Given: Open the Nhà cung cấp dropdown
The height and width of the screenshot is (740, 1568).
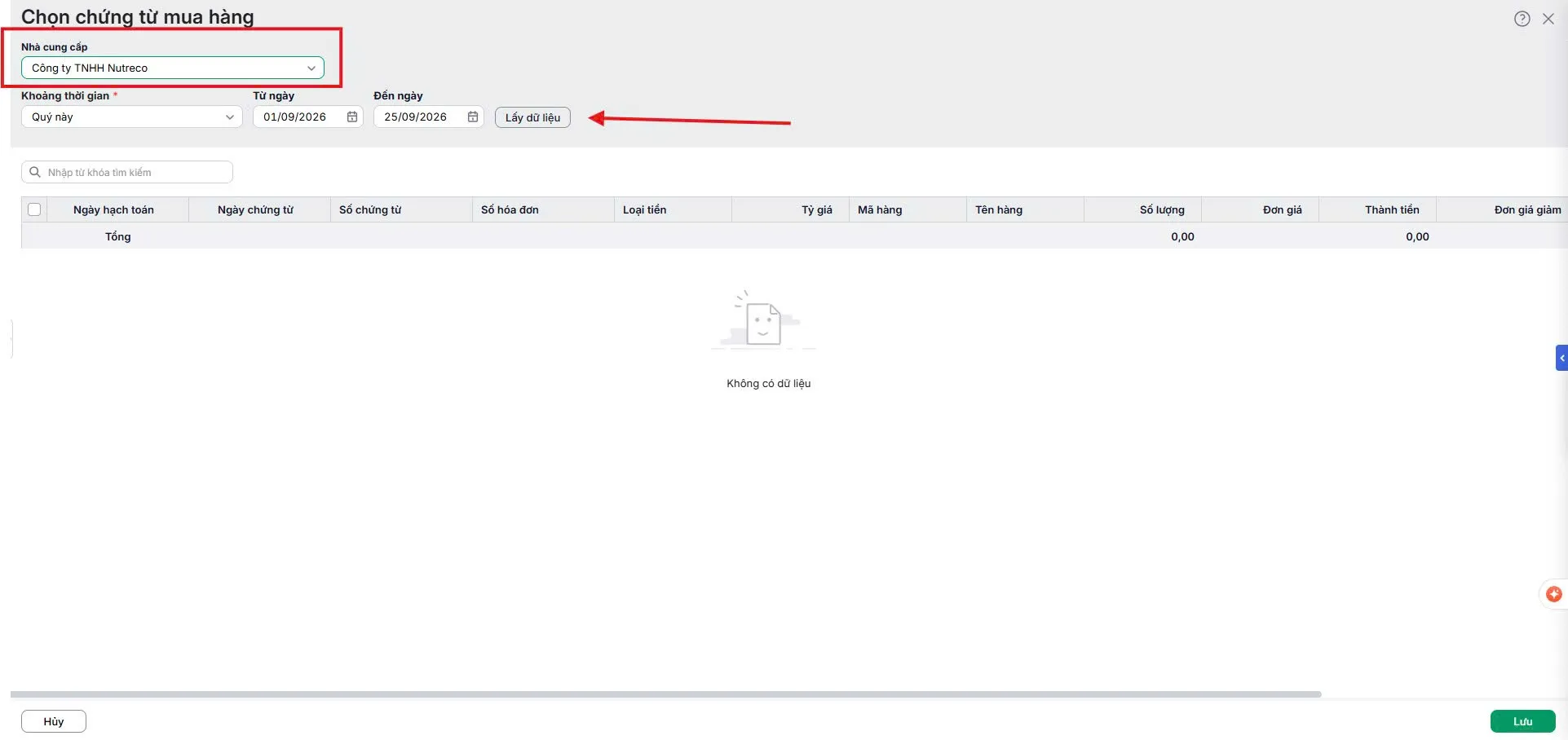Looking at the screenshot, I should tap(173, 68).
